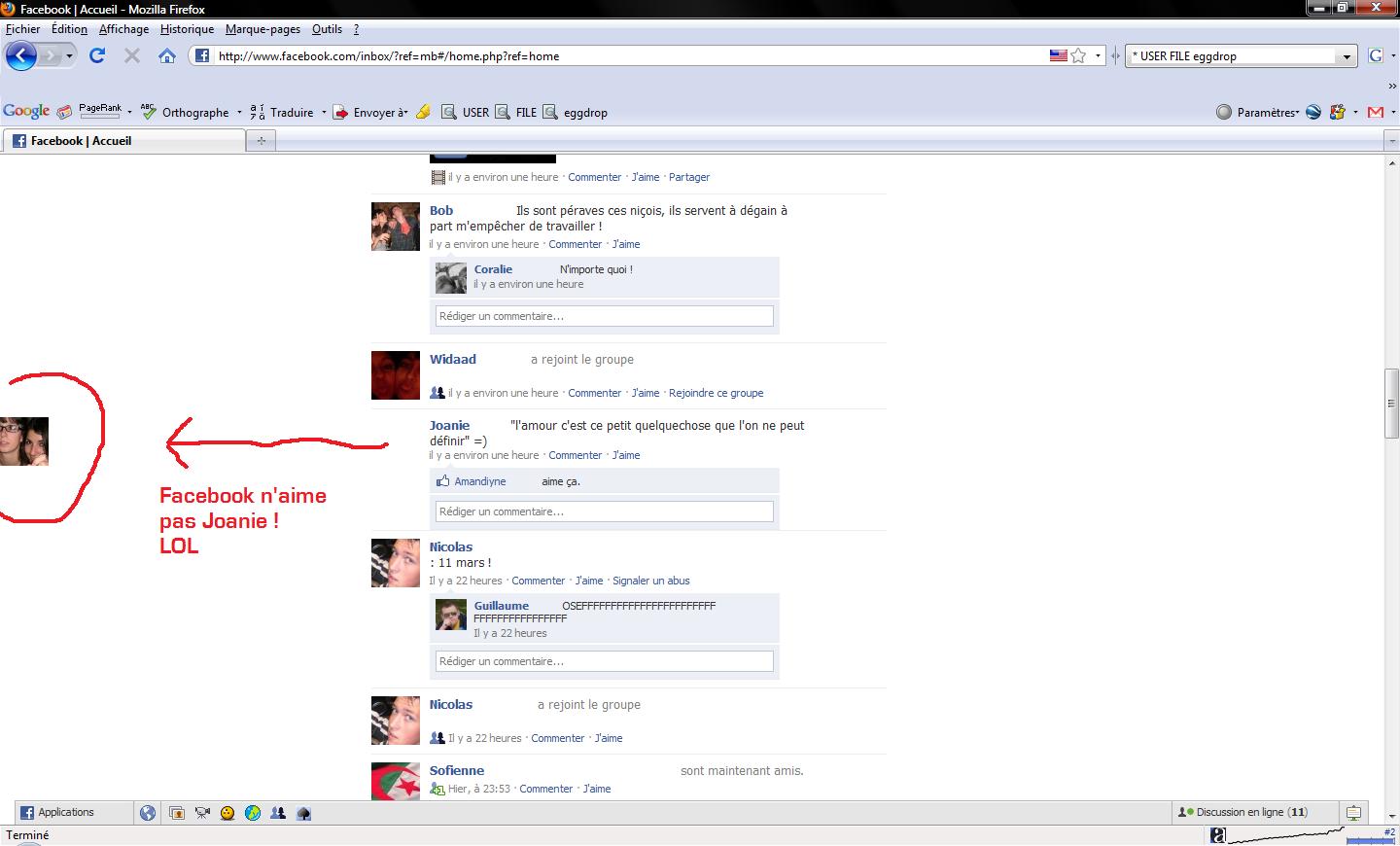Open the Groups app icon in bar
1400x846 pixels.
[278, 813]
